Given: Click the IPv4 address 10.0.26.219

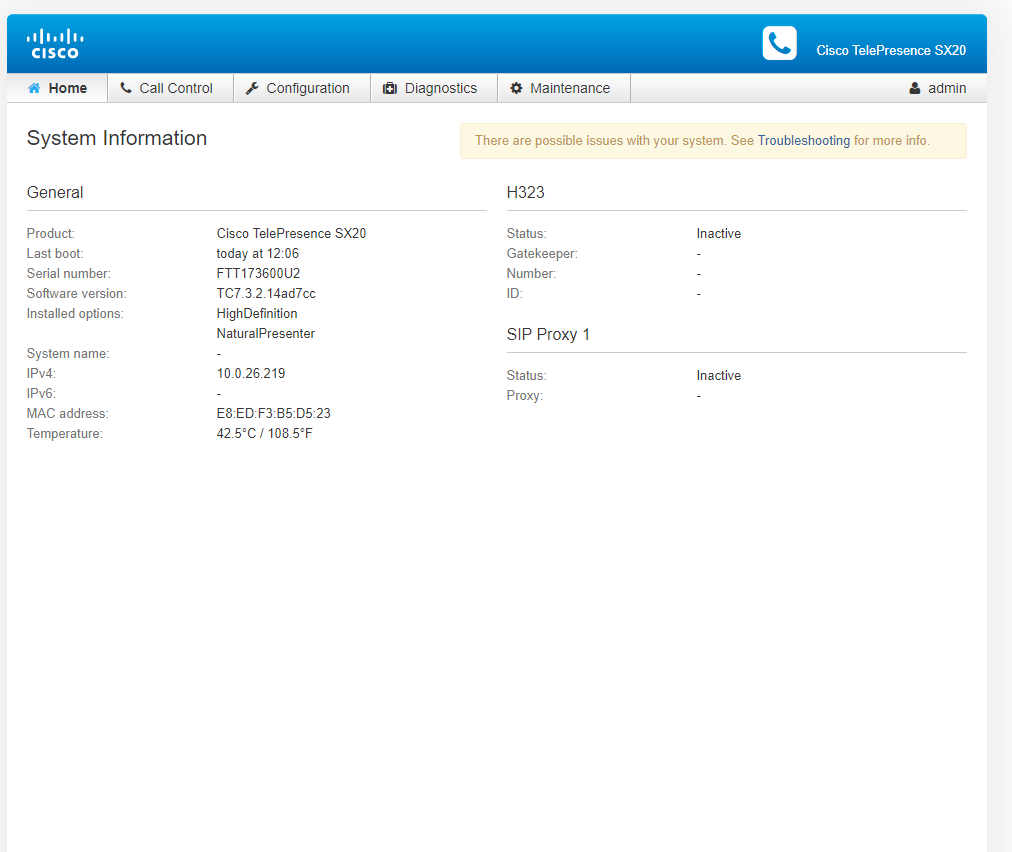Looking at the screenshot, I should (x=251, y=373).
